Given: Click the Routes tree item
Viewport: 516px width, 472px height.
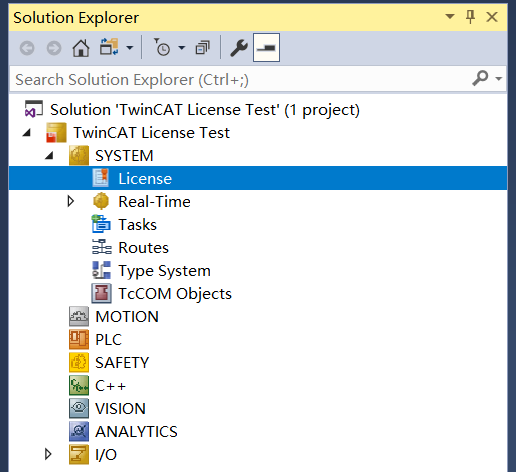Looking at the screenshot, I should [x=143, y=248].
